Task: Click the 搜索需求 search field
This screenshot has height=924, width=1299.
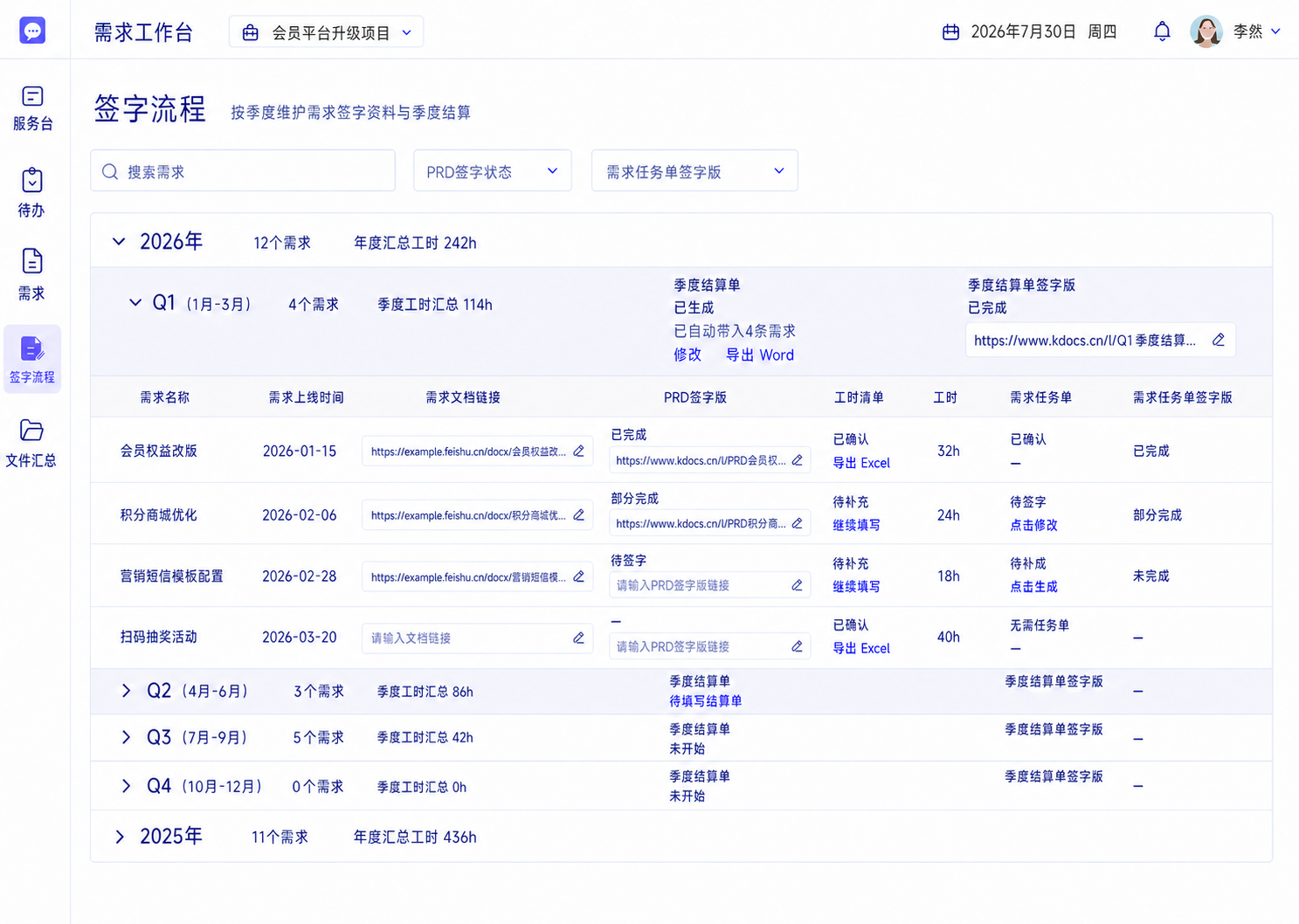Action: tap(243, 171)
